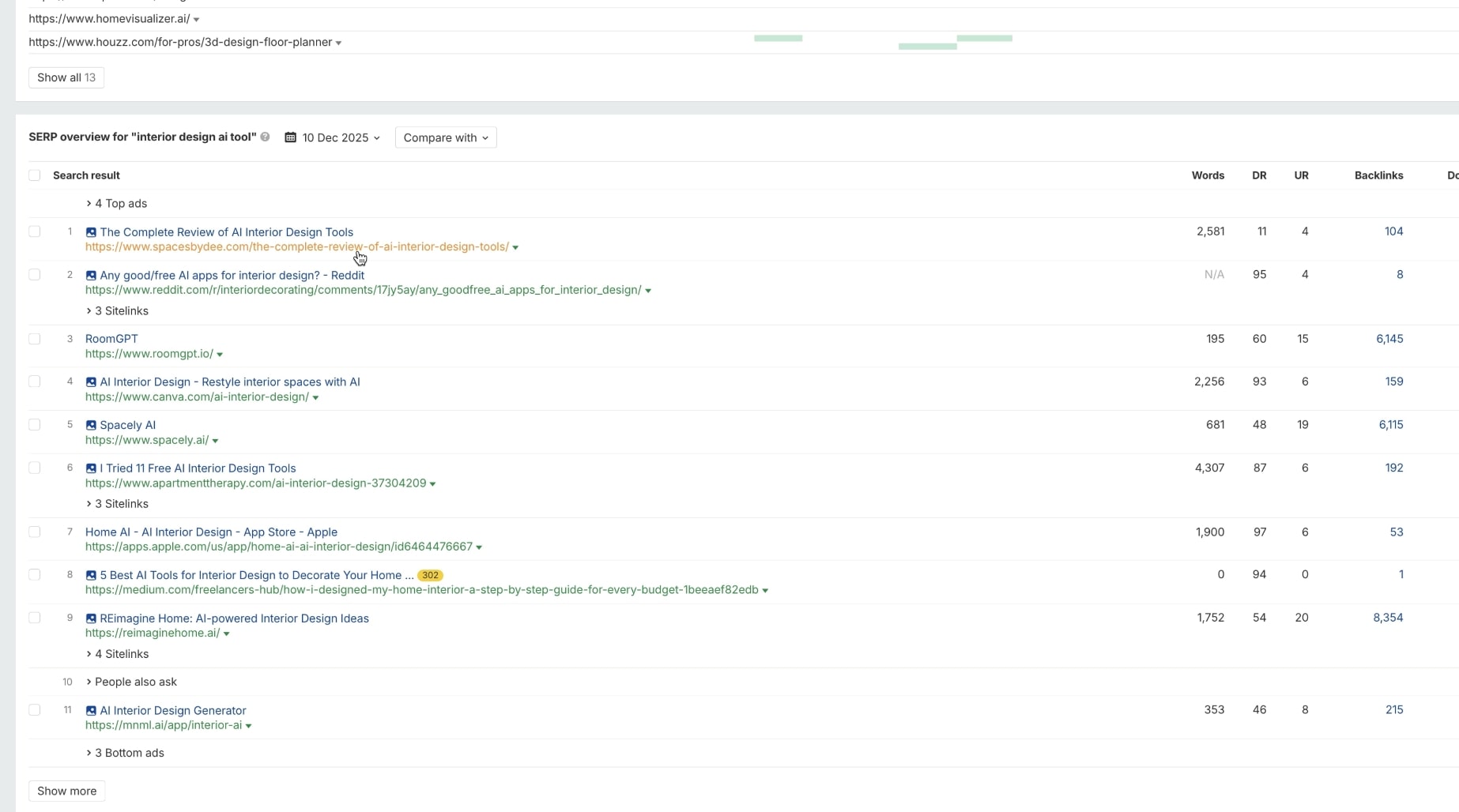Click the image icon beside Spacely AI

[x=91, y=425]
